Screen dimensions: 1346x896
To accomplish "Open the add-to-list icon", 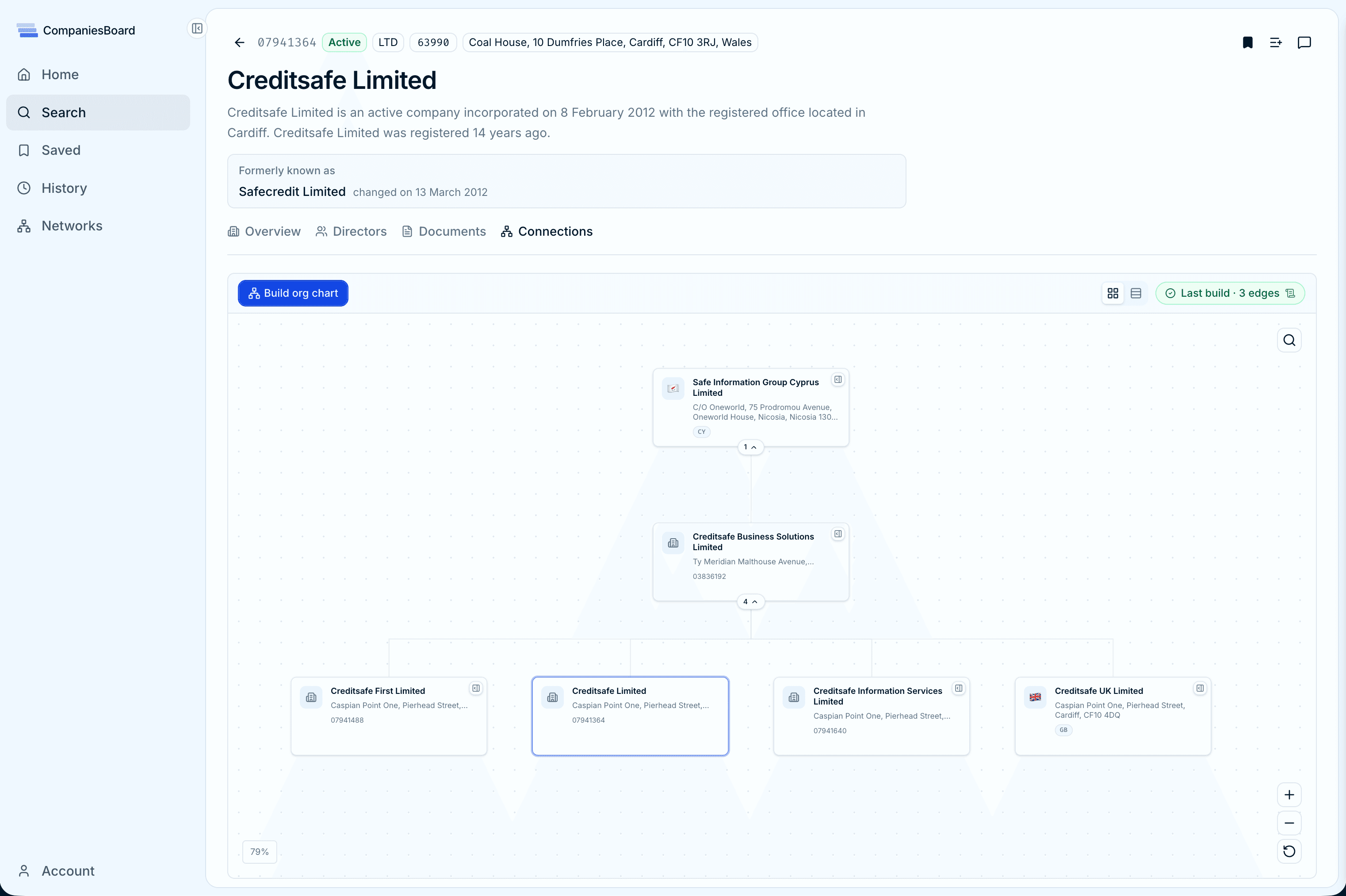I will 1276,42.
